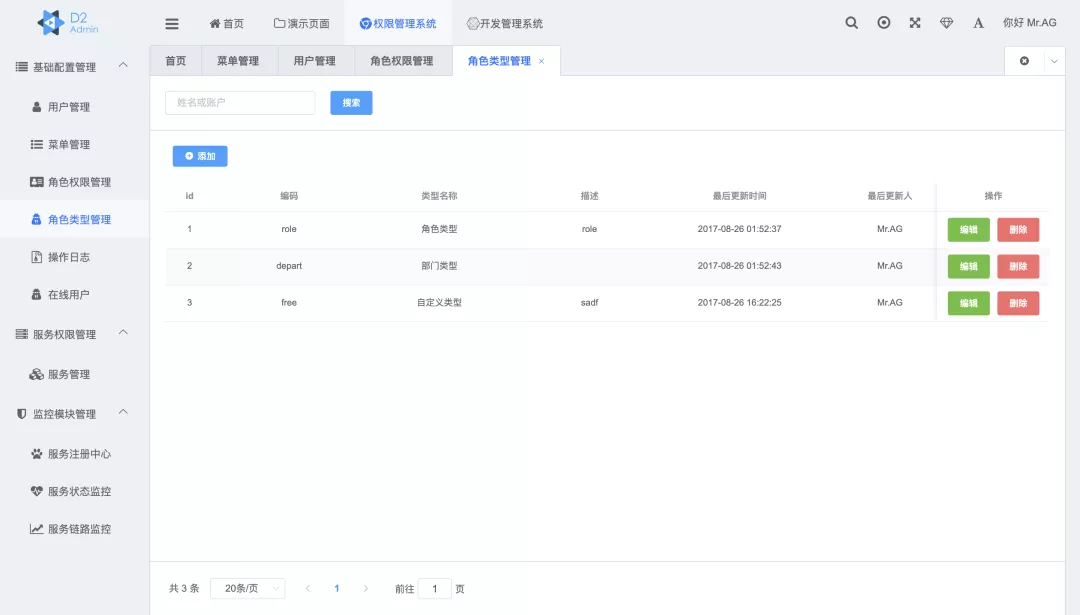Collapse the 基础配置管理 sidebar section

click(124, 64)
